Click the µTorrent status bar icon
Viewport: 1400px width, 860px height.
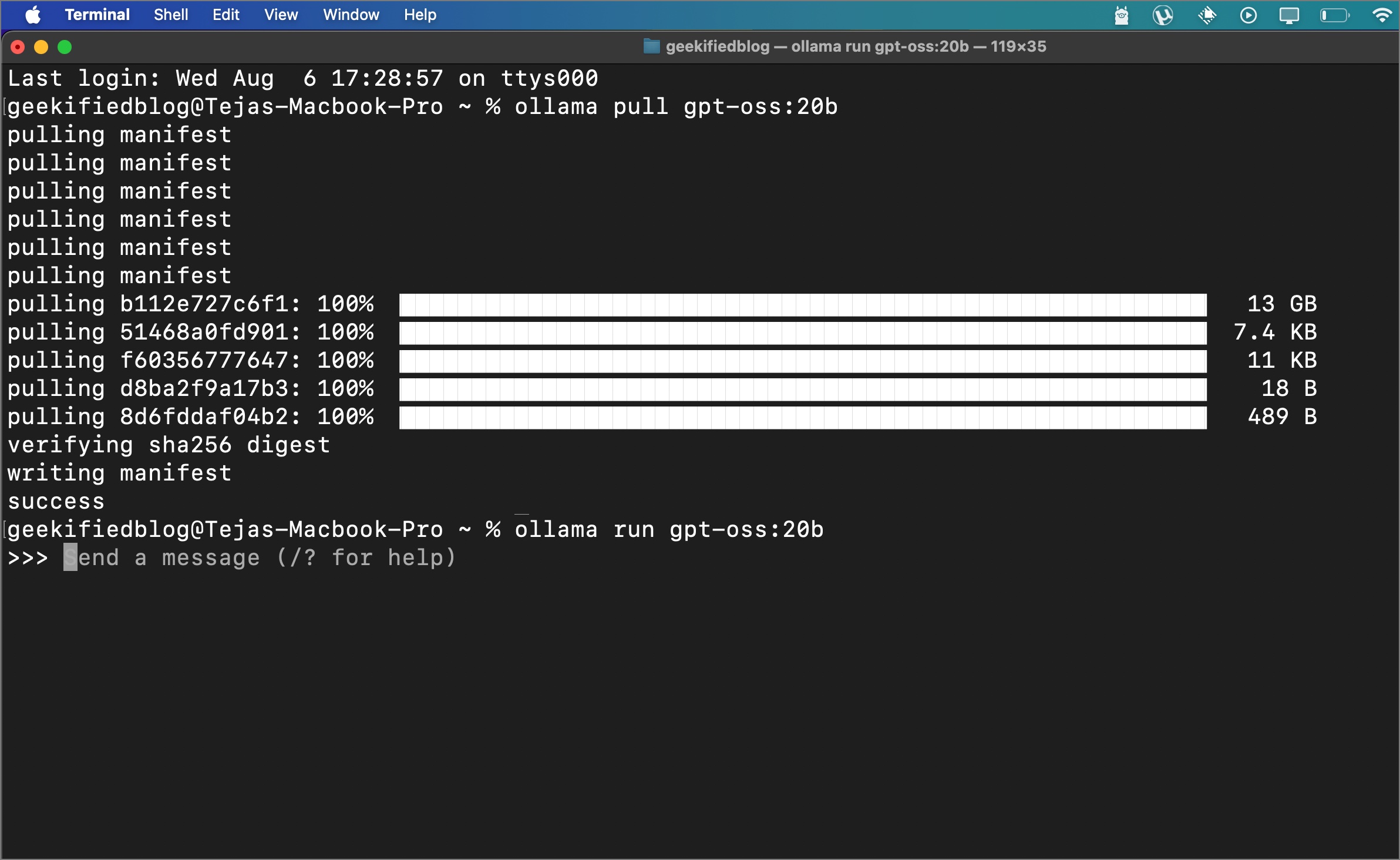coord(1165,15)
